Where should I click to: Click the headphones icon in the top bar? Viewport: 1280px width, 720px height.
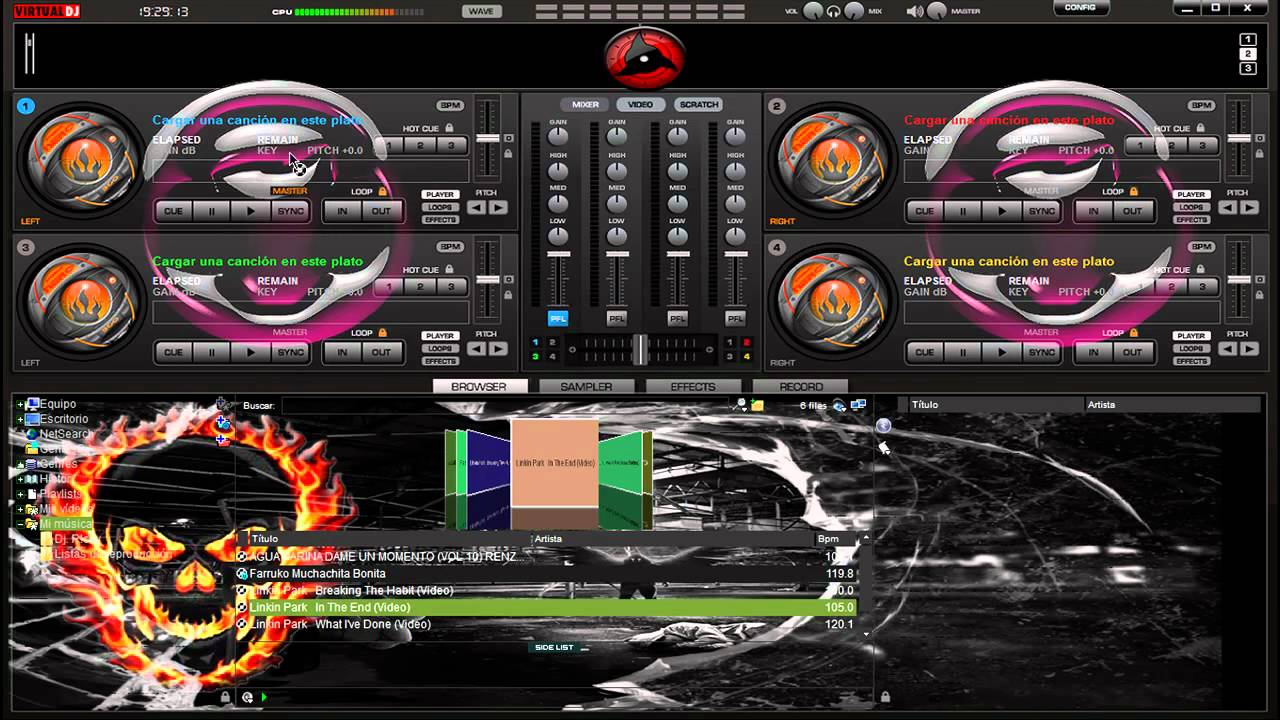point(833,11)
